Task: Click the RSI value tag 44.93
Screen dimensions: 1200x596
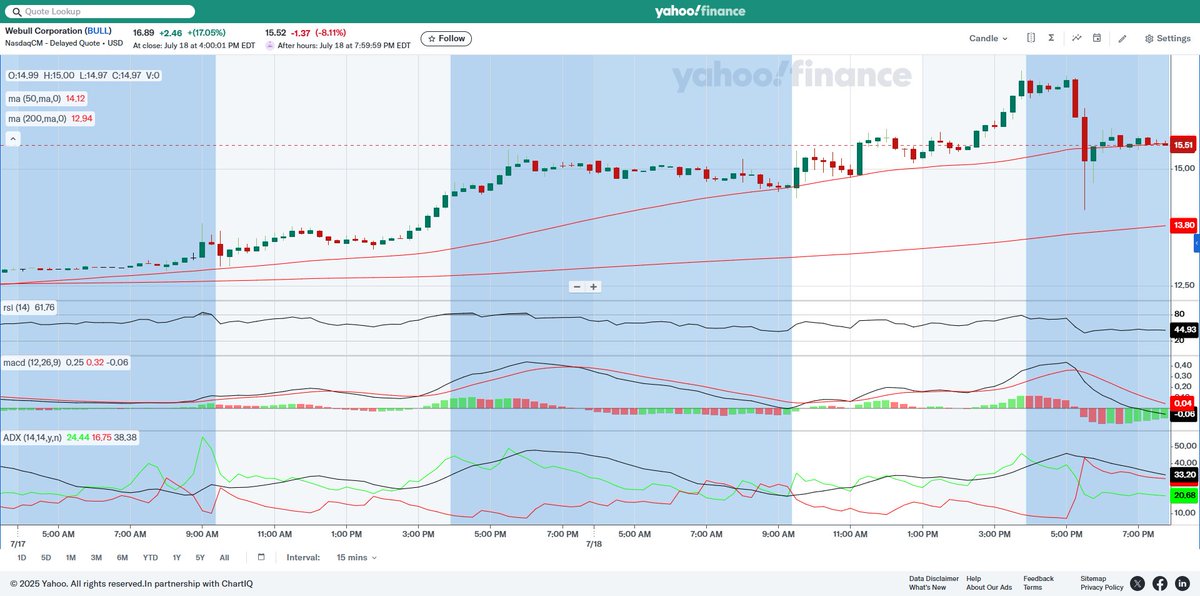Action: (x=1184, y=329)
